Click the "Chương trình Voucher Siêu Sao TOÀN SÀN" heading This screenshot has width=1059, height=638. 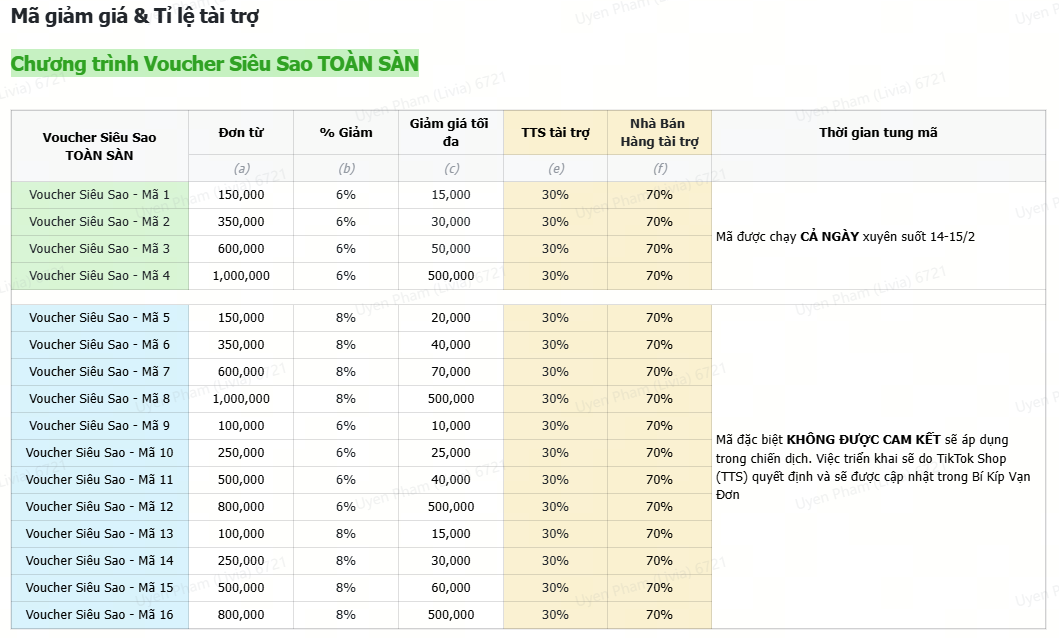pos(214,64)
